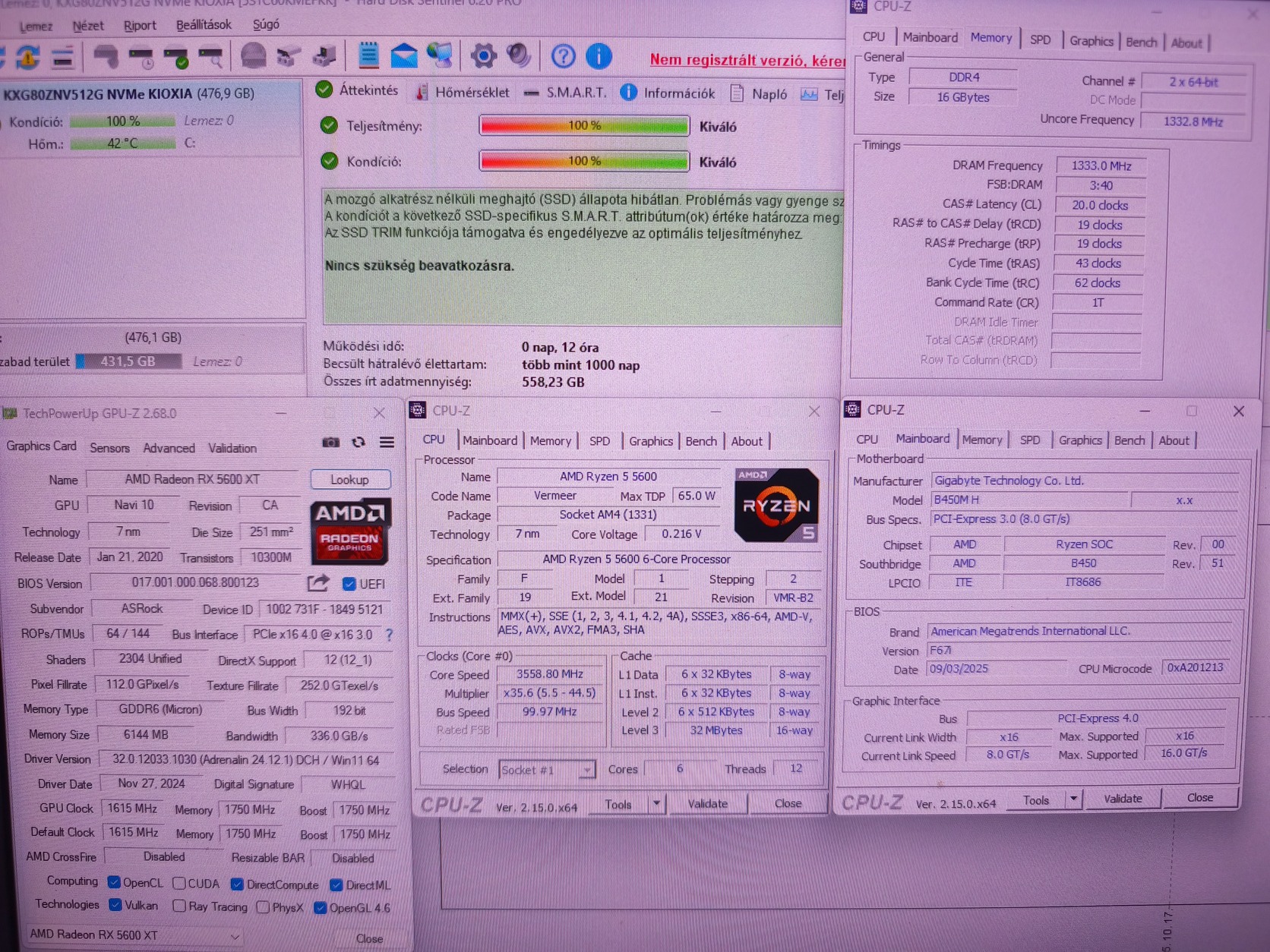Click the 'több mint 1000 nap' lifetime value

tap(580, 365)
